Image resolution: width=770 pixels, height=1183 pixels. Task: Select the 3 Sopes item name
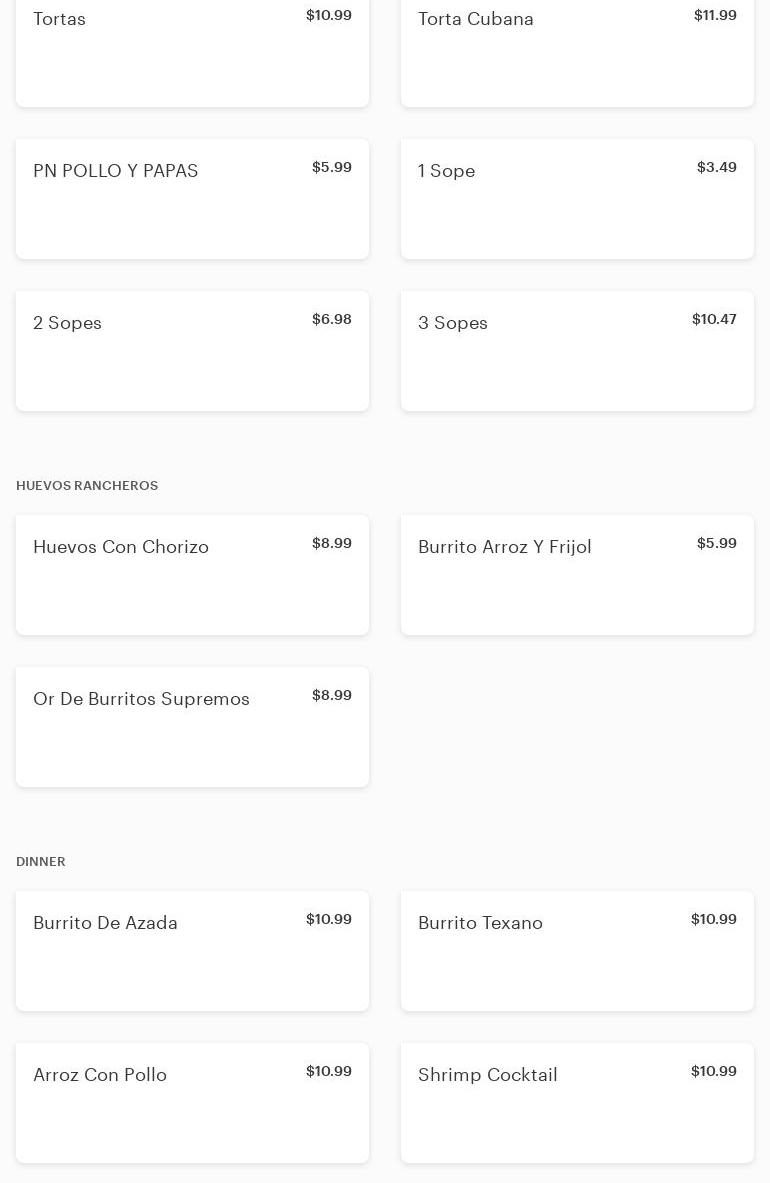tap(452, 323)
